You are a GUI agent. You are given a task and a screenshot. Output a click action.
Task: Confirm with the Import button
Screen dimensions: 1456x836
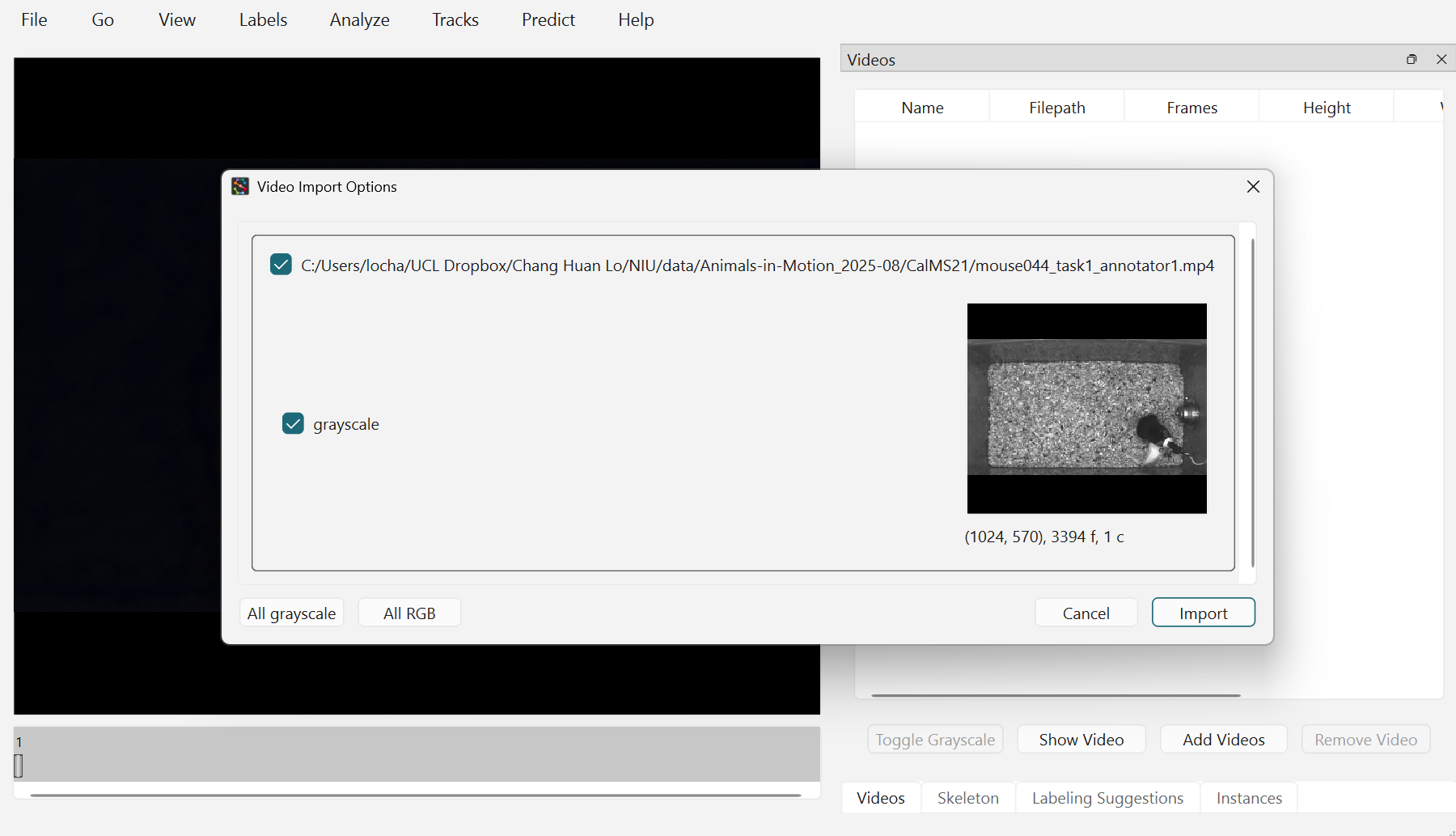coord(1203,613)
